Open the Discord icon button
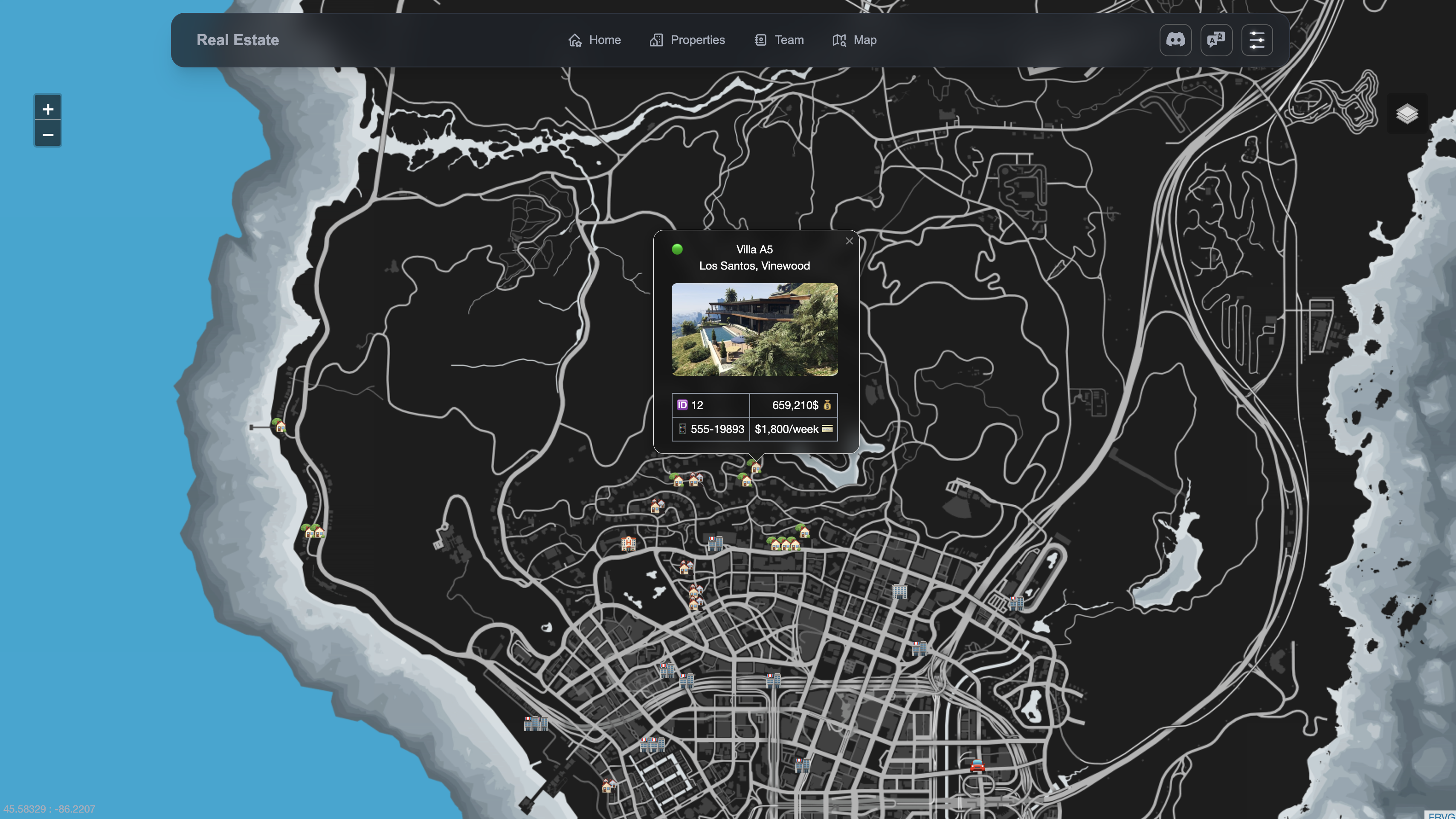The image size is (1456, 819). 1175,40
